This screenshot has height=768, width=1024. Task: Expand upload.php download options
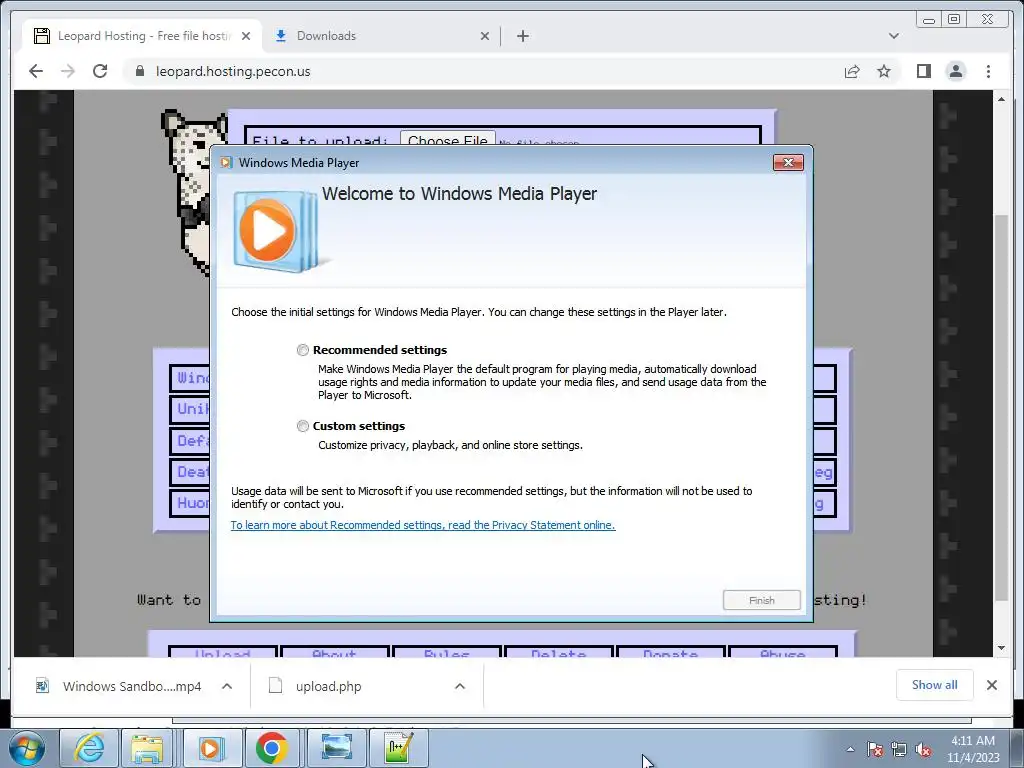pos(460,686)
